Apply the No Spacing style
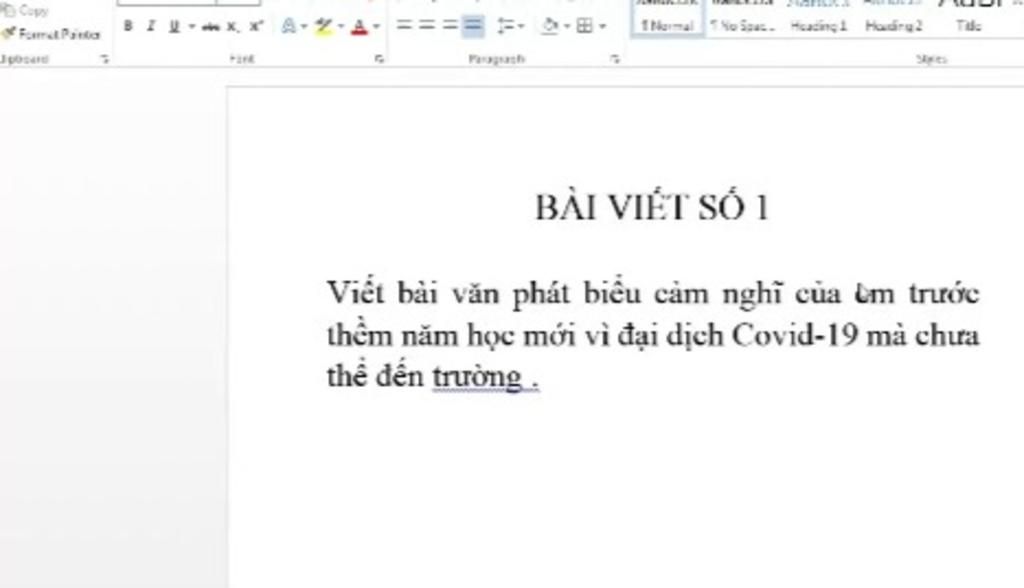 tap(743, 17)
